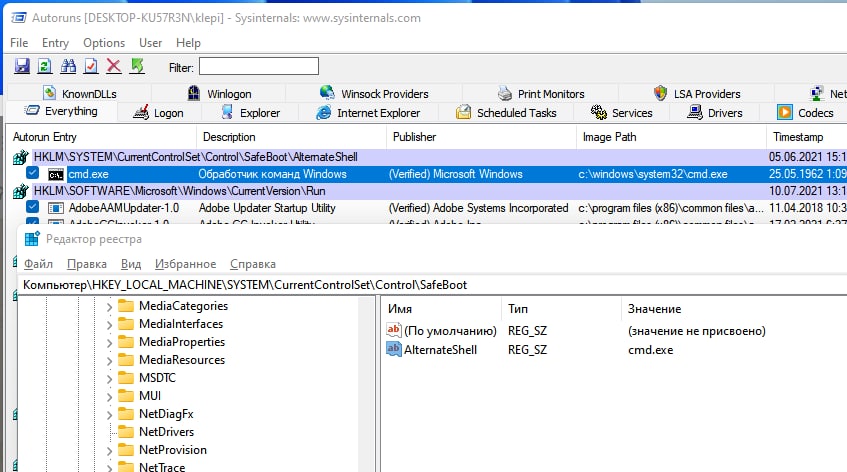Open the Entry menu in Autoruns
The height and width of the screenshot is (472, 847).
coord(55,43)
